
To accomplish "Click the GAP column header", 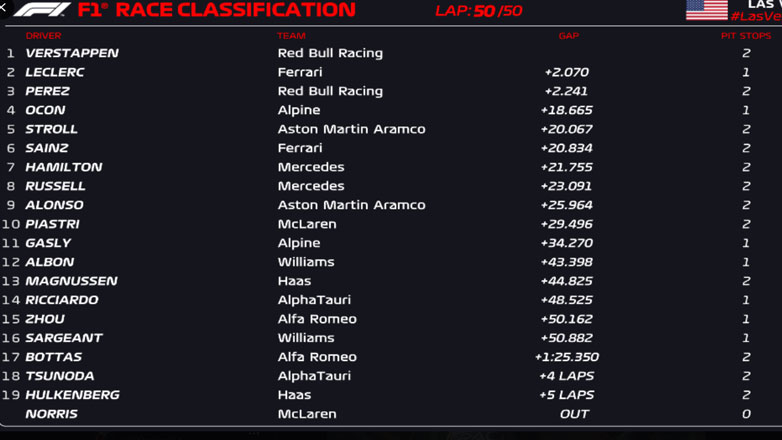I will tap(568, 36).
